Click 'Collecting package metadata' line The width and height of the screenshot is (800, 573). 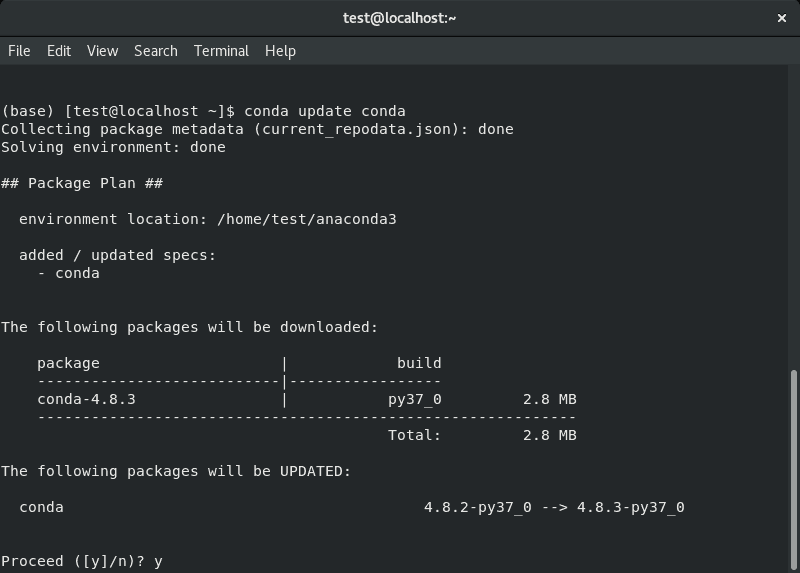pos(257,129)
